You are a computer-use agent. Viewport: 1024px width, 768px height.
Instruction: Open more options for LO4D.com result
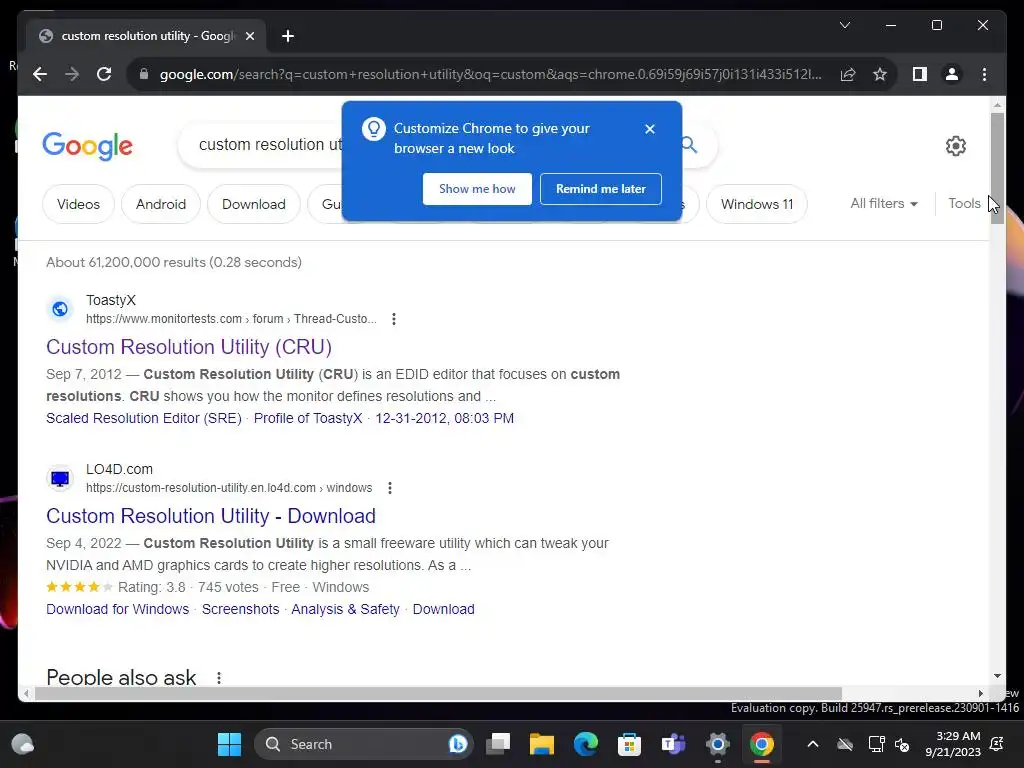(x=389, y=488)
